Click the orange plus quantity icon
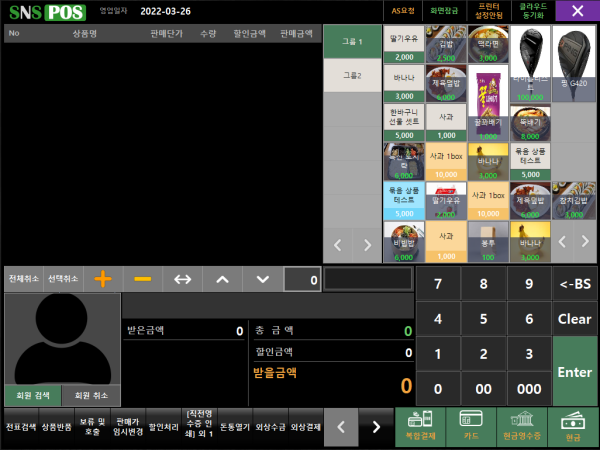 point(102,279)
